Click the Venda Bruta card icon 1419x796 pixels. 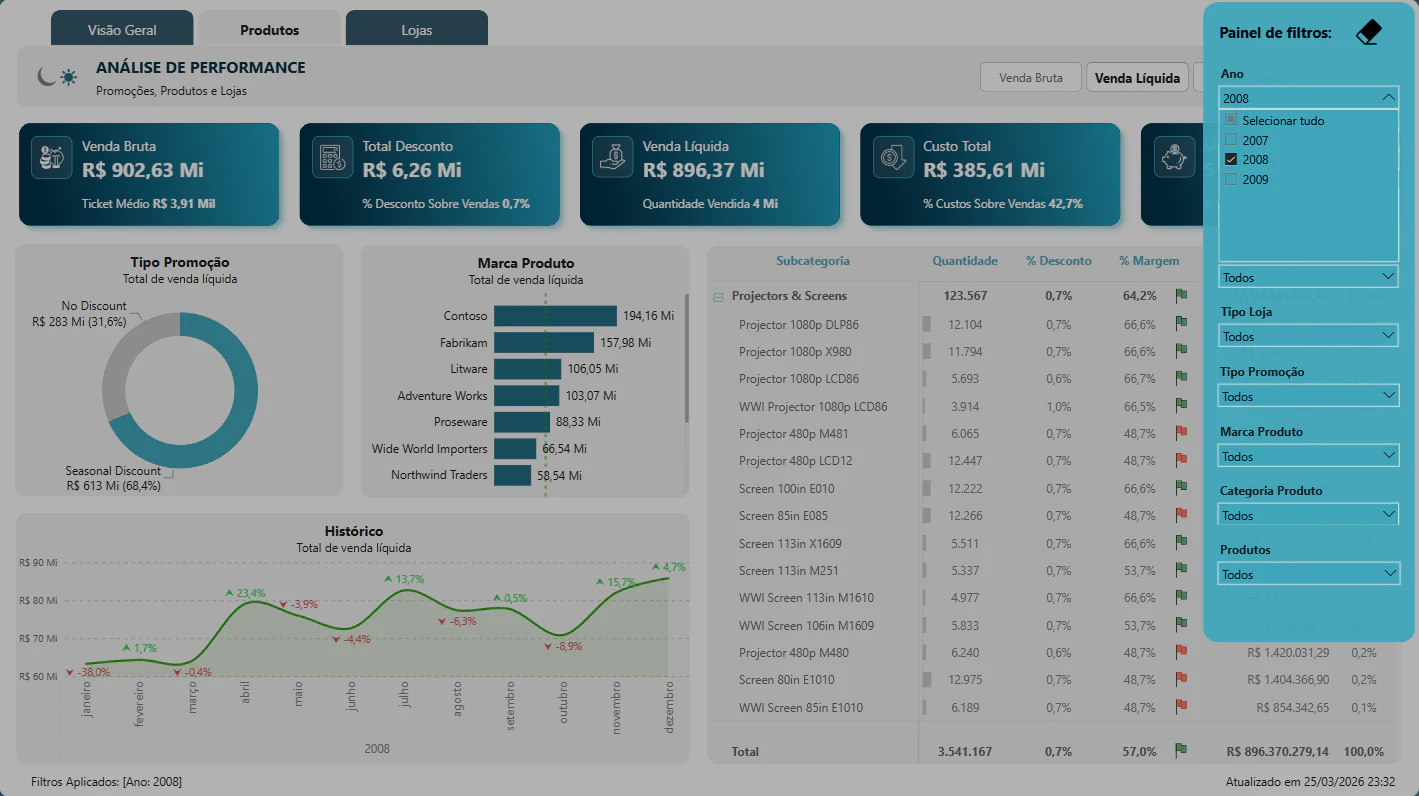click(51, 158)
